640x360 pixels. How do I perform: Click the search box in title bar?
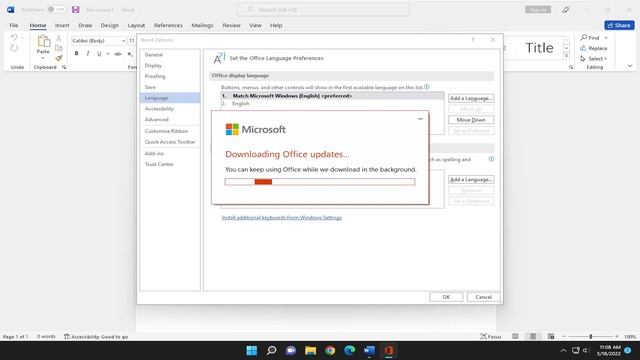[x=324, y=9]
